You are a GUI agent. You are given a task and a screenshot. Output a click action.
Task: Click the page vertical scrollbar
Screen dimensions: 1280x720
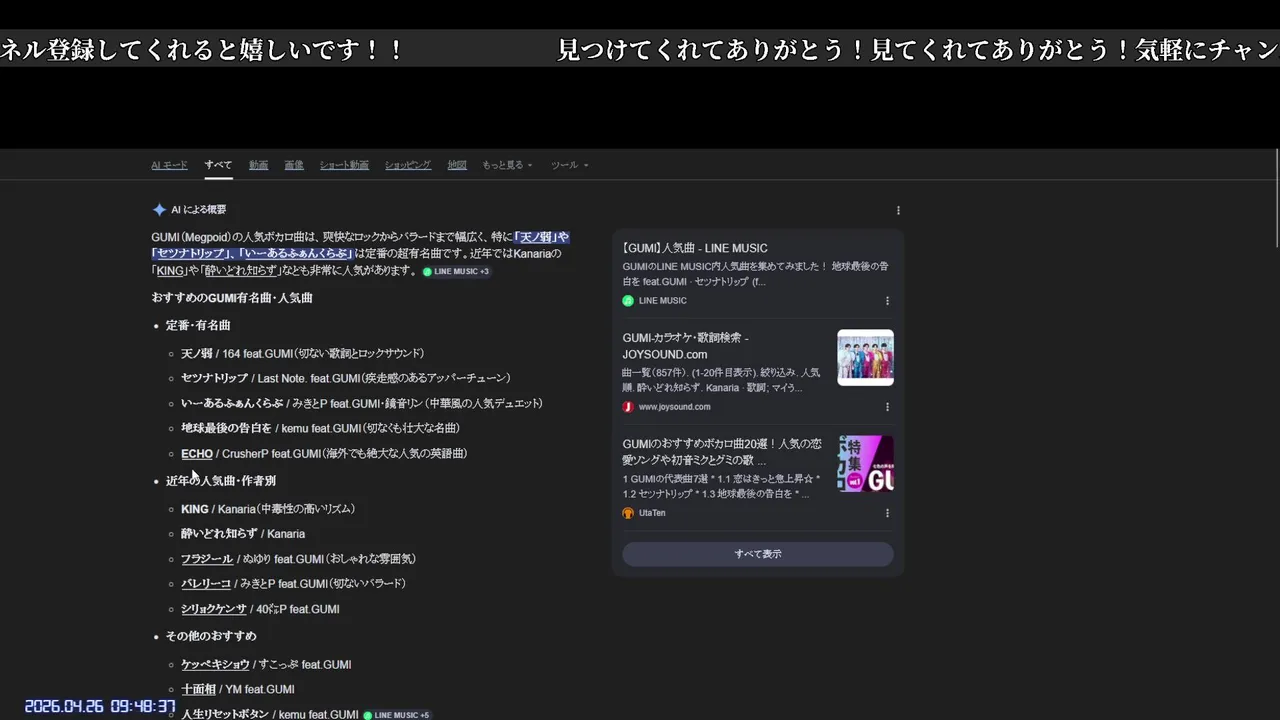coord(1277,200)
